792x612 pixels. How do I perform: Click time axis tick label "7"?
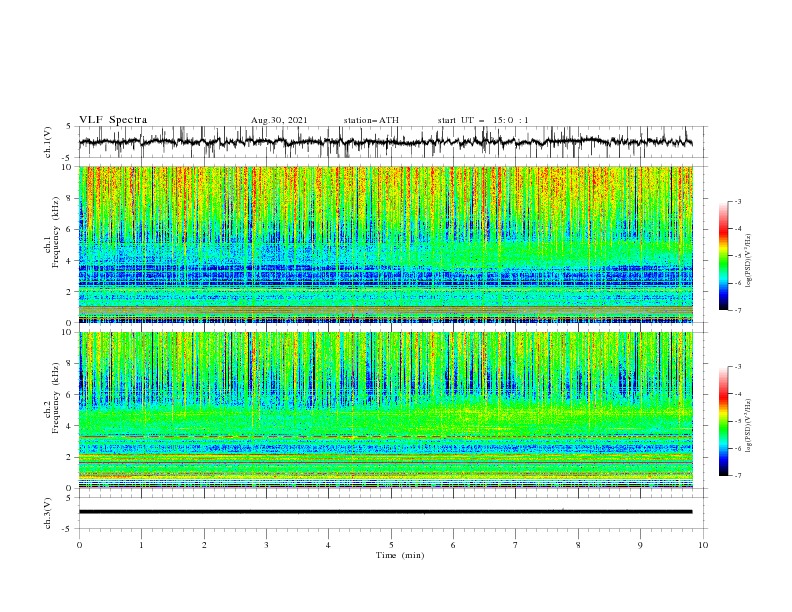pyautogui.click(x=516, y=545)
